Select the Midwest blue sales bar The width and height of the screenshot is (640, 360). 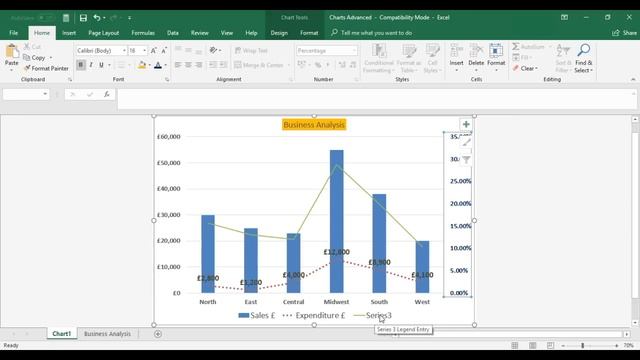point(337,221)
